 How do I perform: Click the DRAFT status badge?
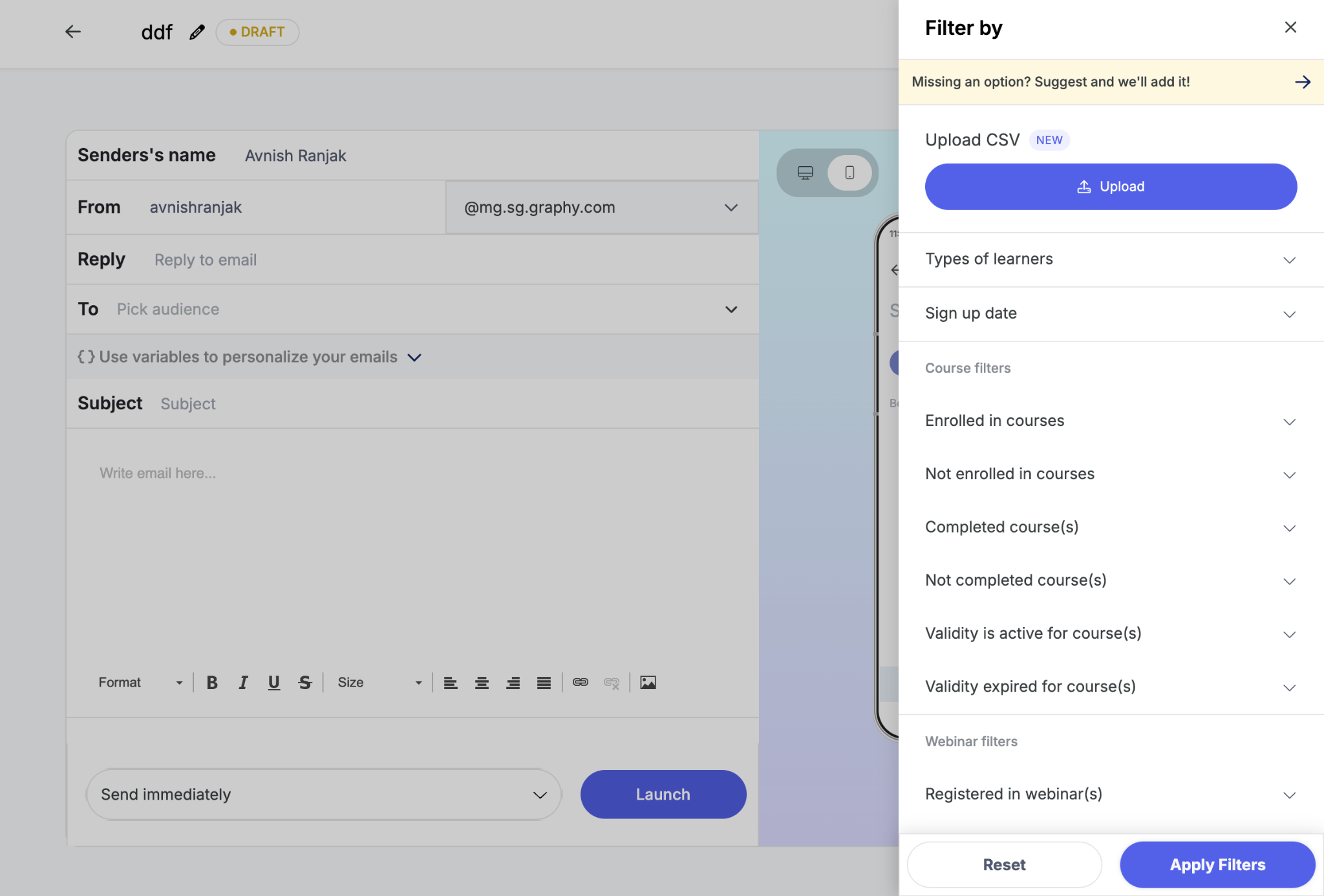point(257,32)
